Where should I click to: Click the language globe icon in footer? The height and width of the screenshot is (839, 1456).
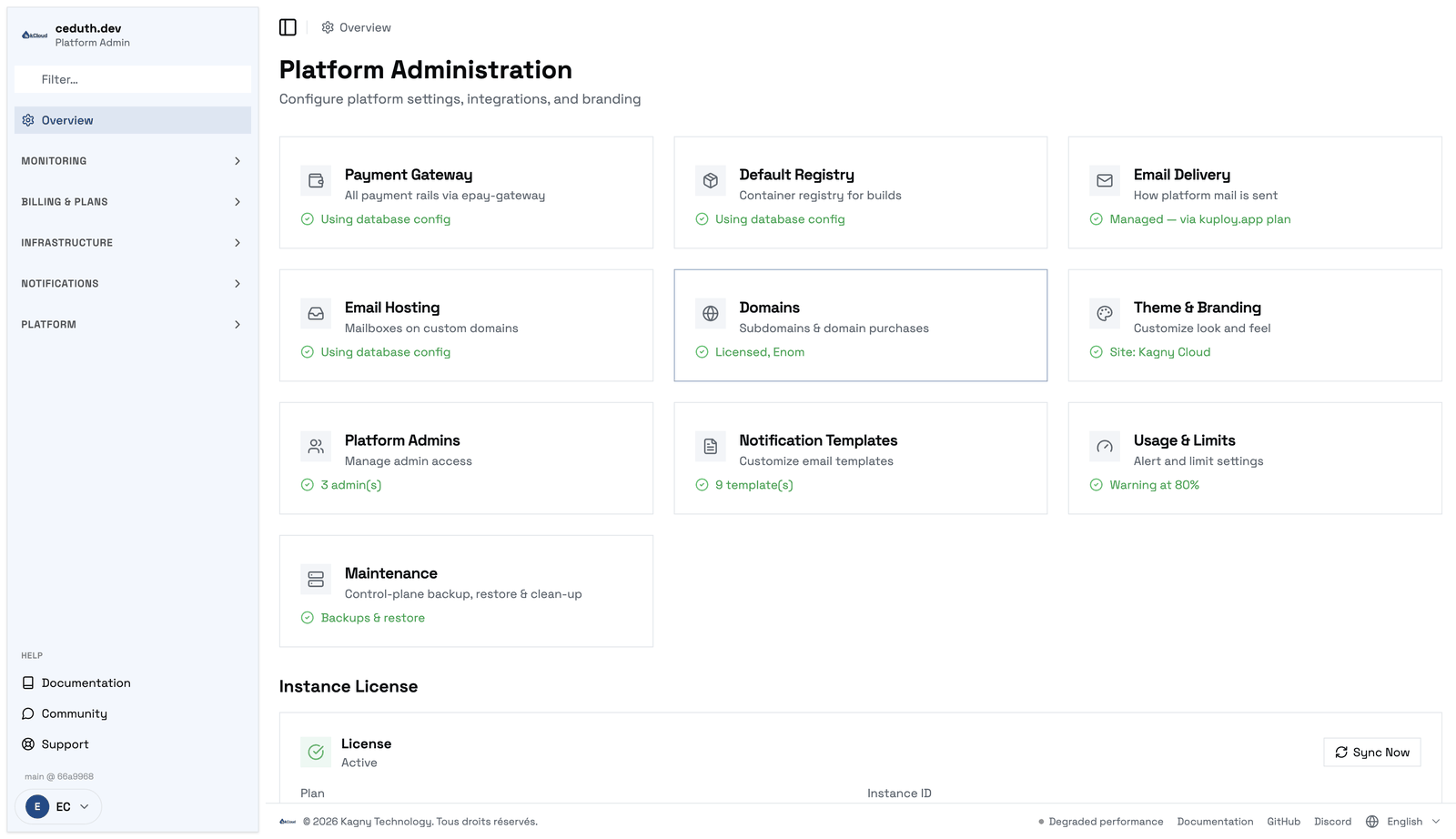(1372, 822)
